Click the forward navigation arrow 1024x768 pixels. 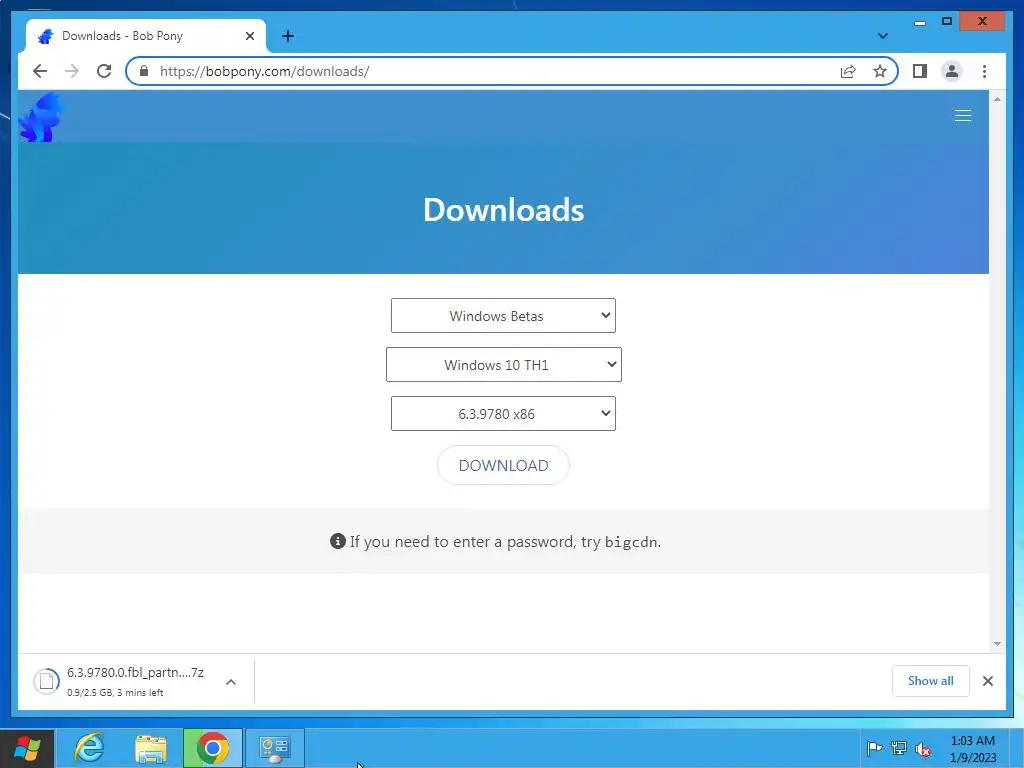[72, 71]
